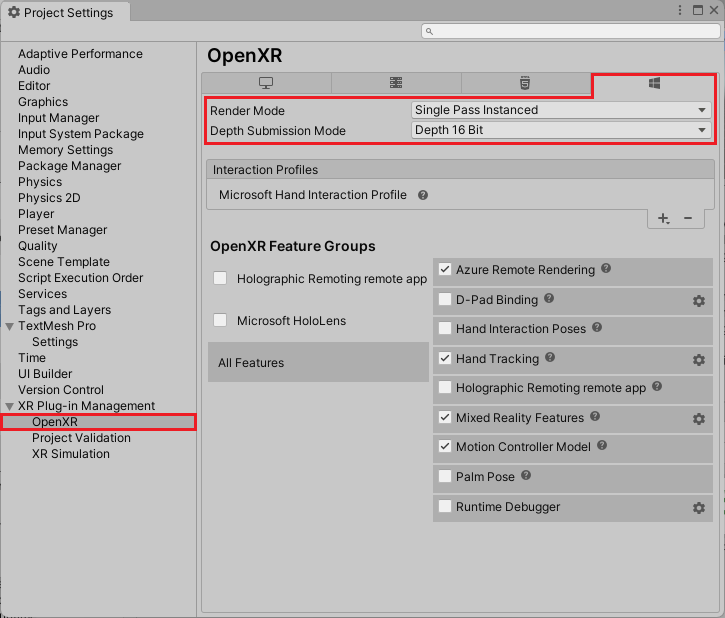
Task: Open Input System Package settings
Action: (80, 134)
